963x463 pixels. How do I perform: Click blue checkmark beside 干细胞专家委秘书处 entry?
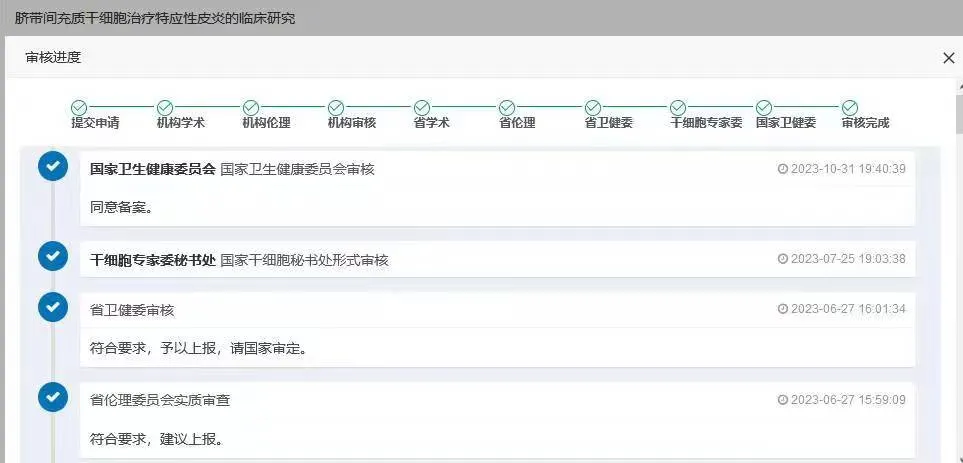click(52, 256)
